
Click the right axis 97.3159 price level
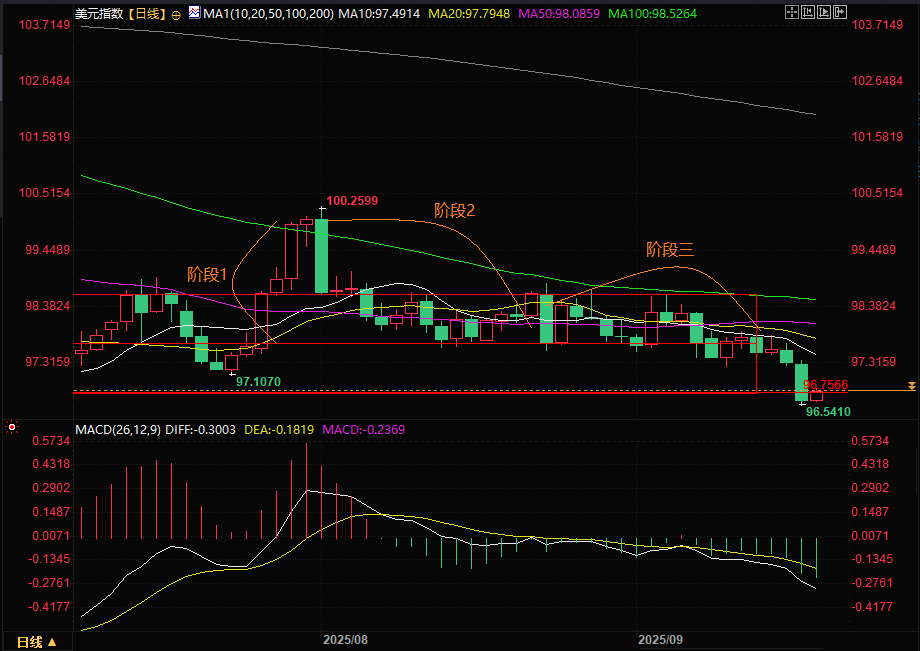pyautogui.click(x=874, y=362)
